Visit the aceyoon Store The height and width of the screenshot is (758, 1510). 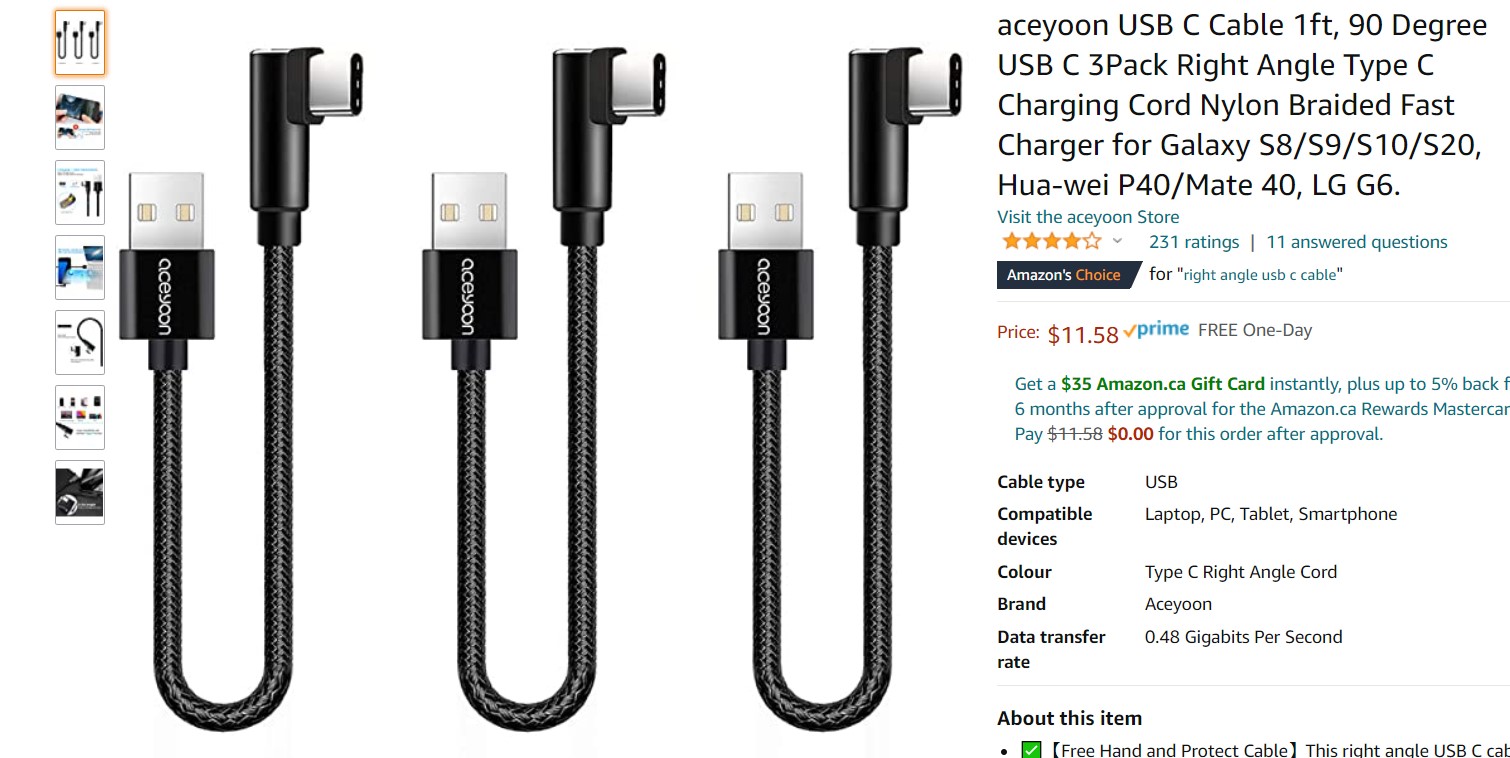tap(1088, 217)
